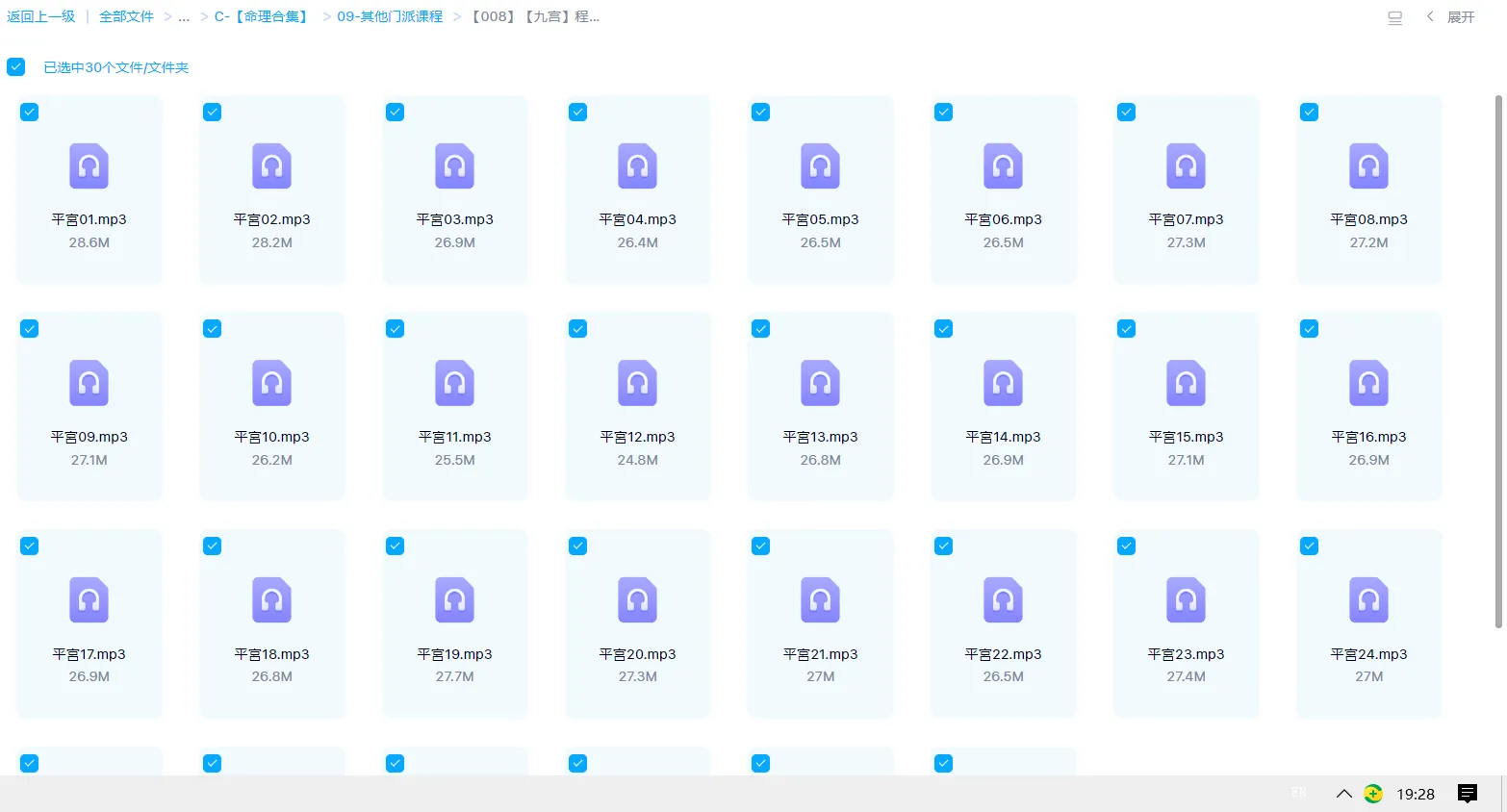Open audio file icon for 平宫03.mp3
Viewport: 1507px width, 812px height.
pos(454,166)
